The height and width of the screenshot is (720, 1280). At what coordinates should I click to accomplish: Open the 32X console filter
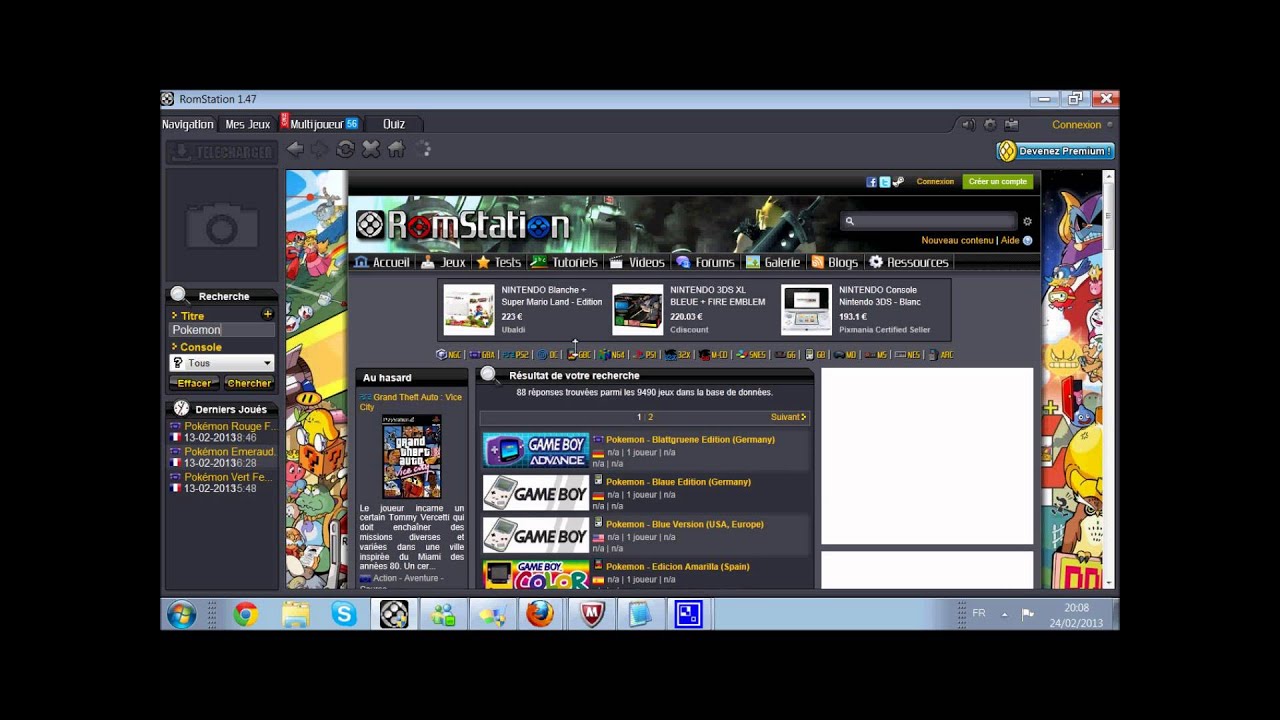coord(677,355)
